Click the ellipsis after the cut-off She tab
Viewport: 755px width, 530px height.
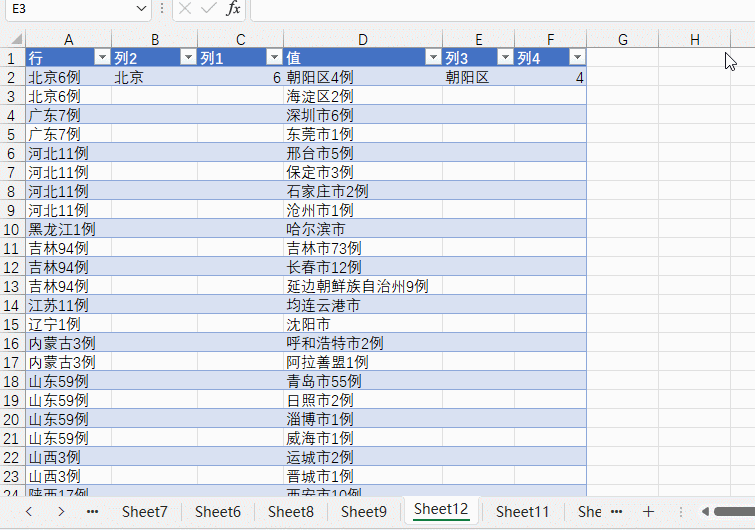(x=617, y=511)
